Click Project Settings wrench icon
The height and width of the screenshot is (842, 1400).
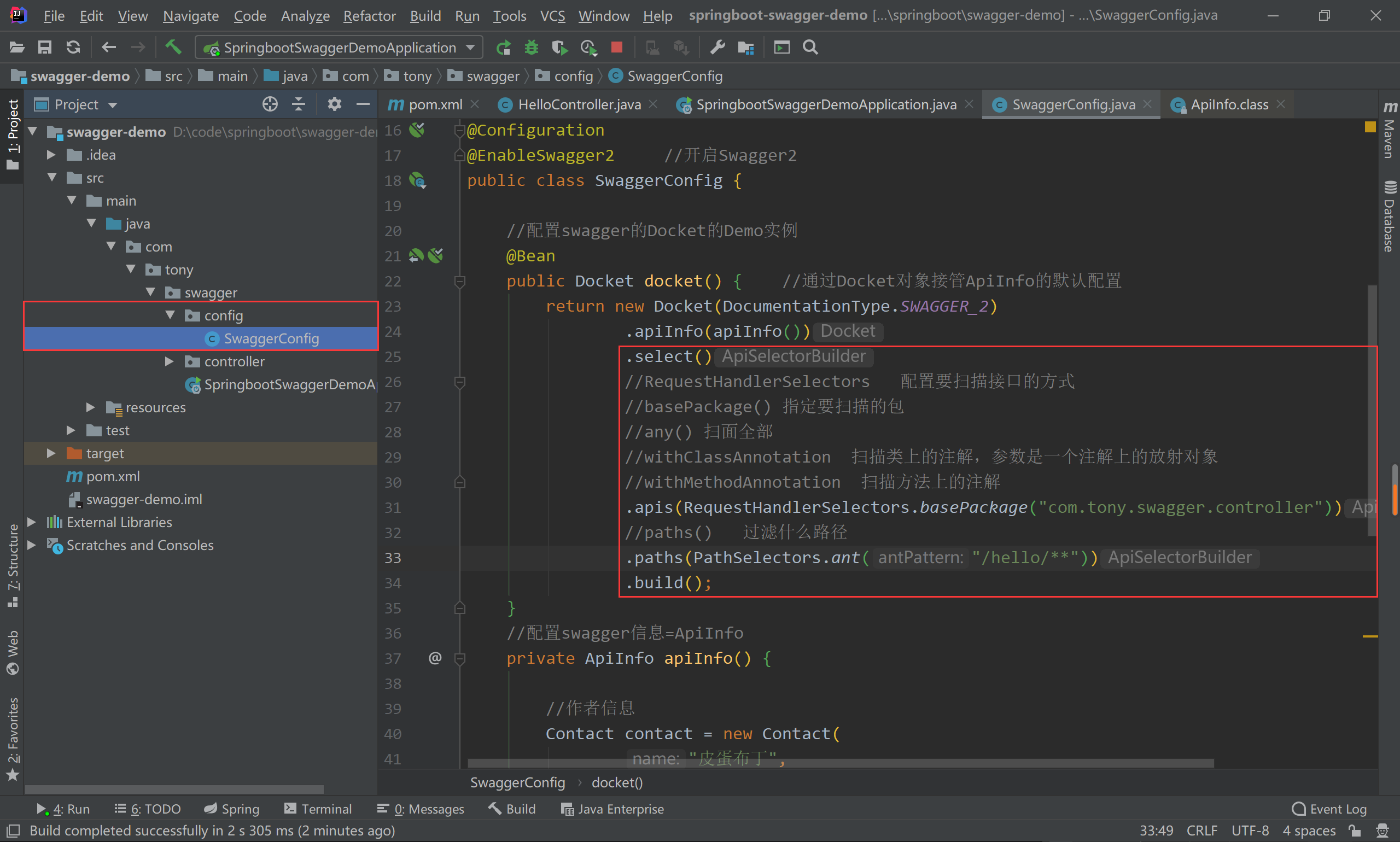click(717, 47)
